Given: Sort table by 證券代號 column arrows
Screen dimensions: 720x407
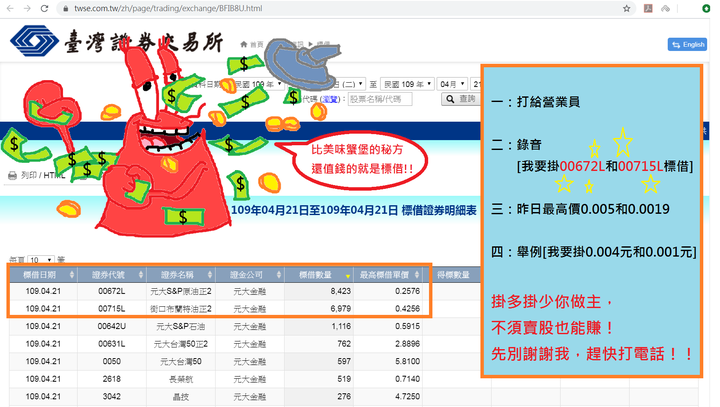Looking at the screenshot, I should (141, 275).
